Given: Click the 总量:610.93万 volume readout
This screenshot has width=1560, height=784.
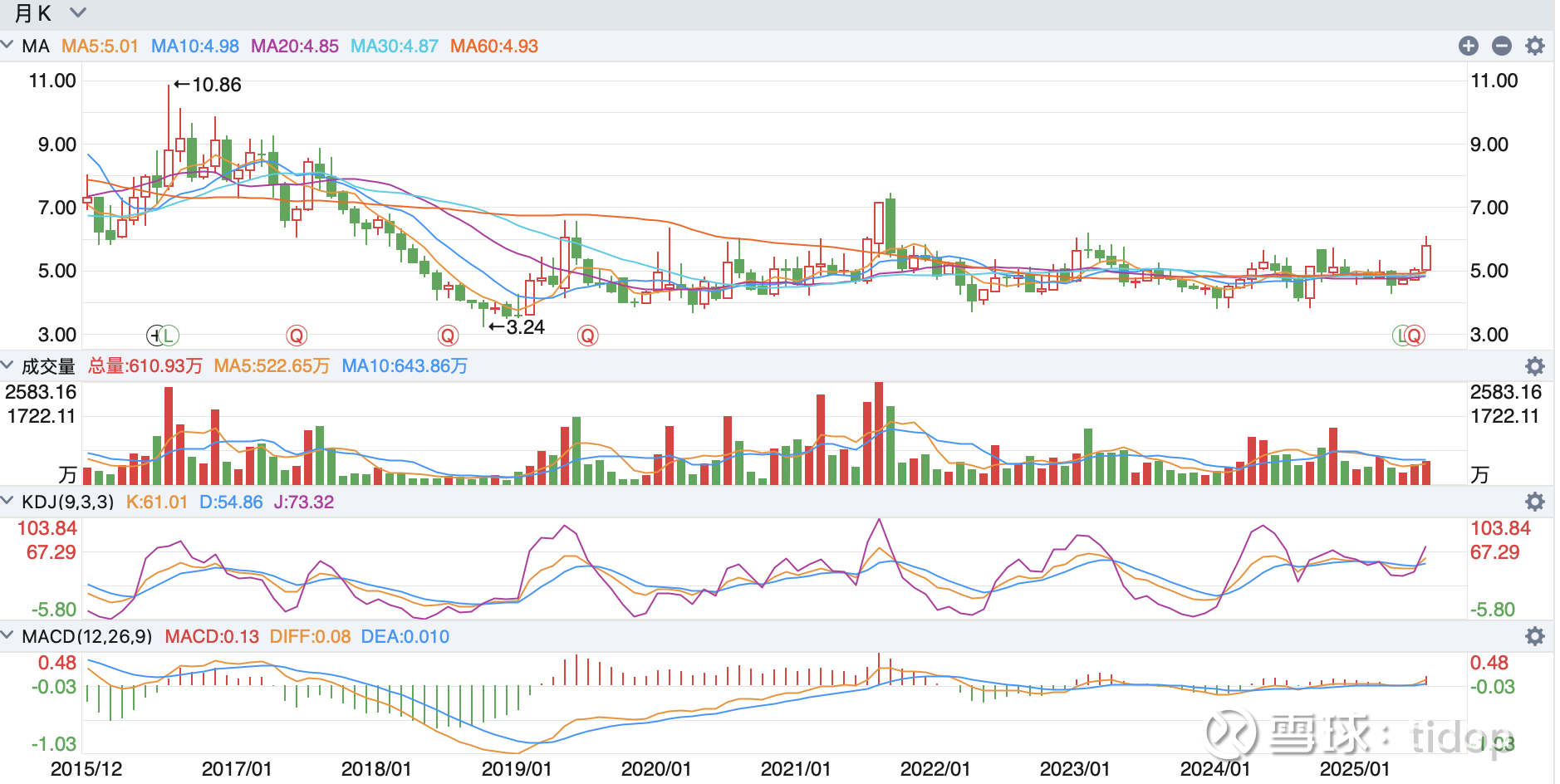Looking at the screenshot, I should click(145, 366).
